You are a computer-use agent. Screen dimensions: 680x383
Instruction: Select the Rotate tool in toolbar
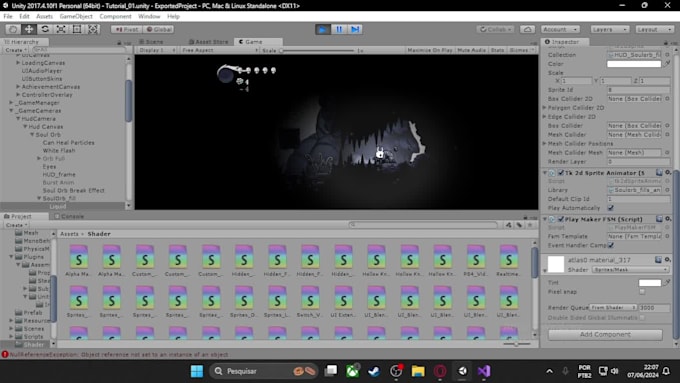45,29
